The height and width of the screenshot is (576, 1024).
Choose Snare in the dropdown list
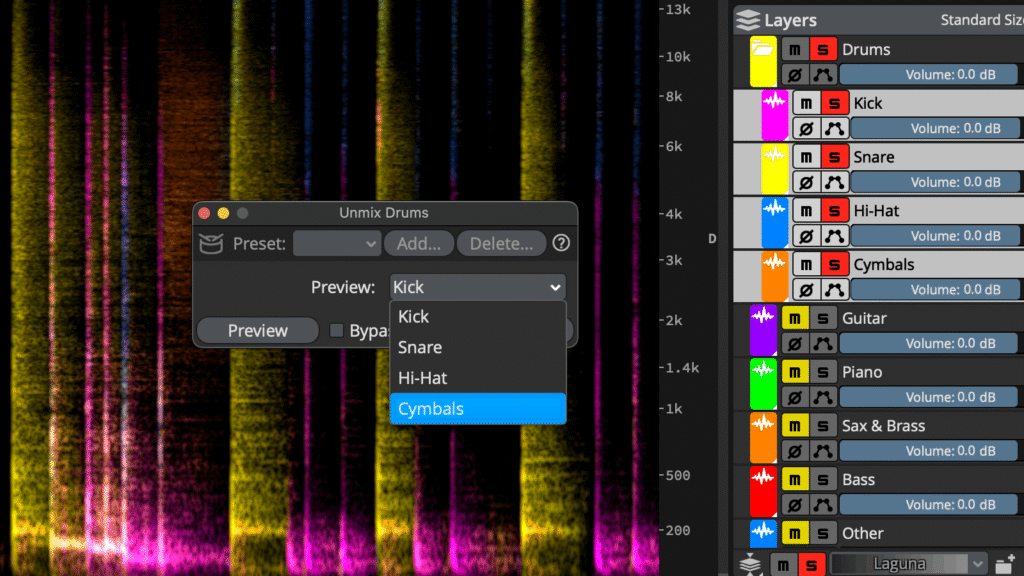[477, 347]
